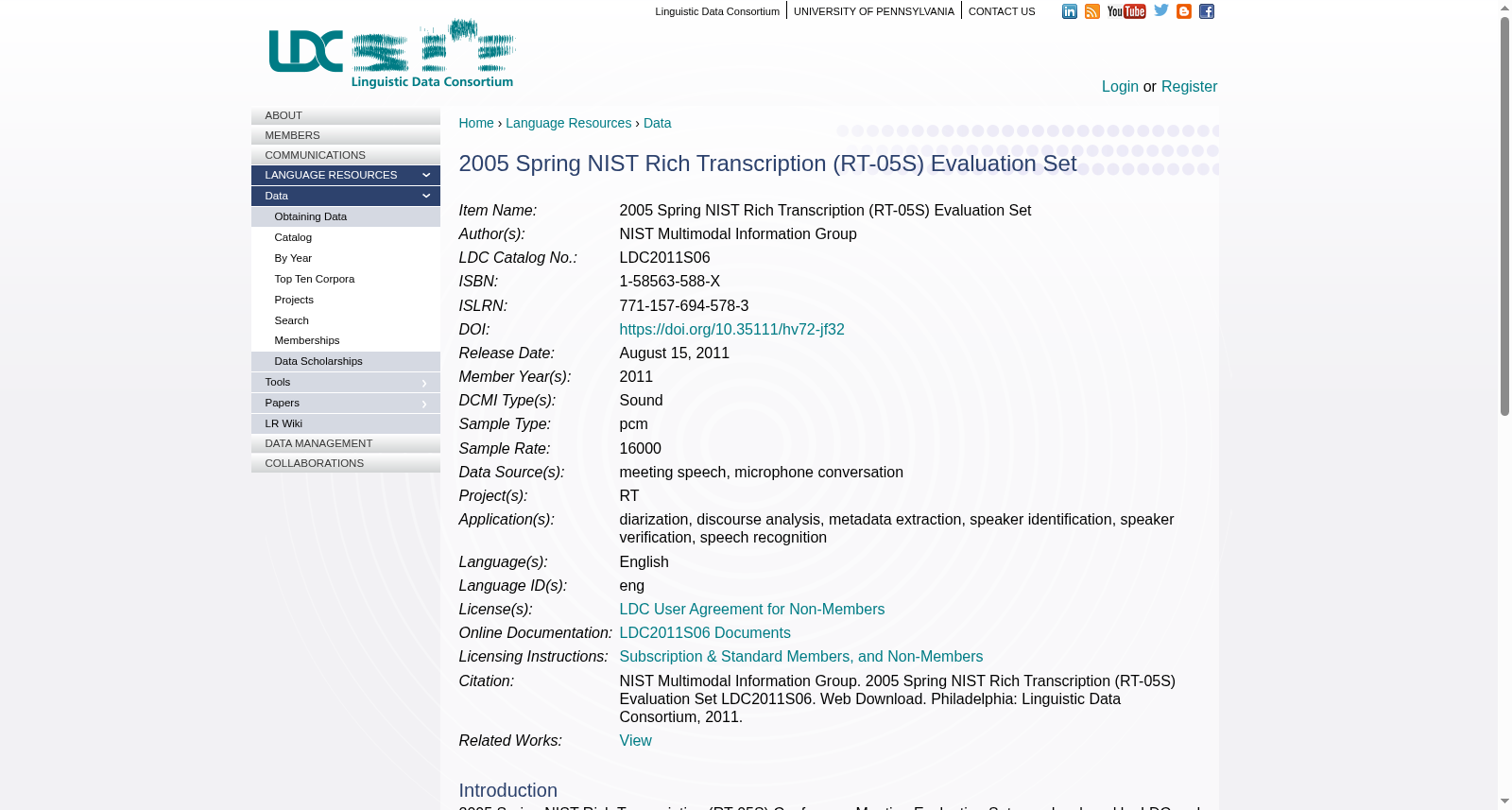The height and width of the screenshot is (810, 1512).
Task: Open the RSS feed icon
Action: [1091, 11]
